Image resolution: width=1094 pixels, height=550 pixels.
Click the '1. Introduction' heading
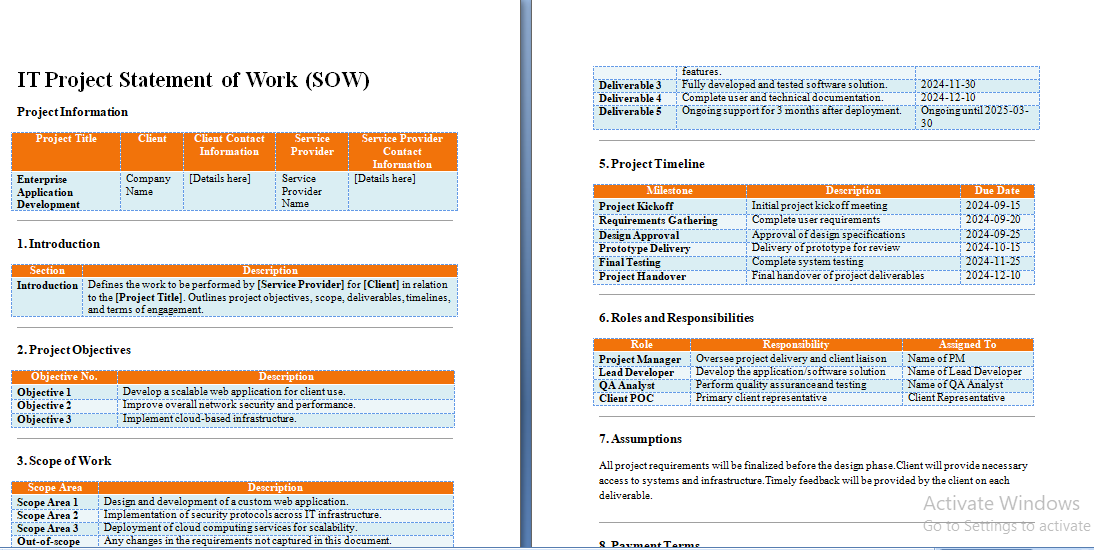tap(59, 244)
